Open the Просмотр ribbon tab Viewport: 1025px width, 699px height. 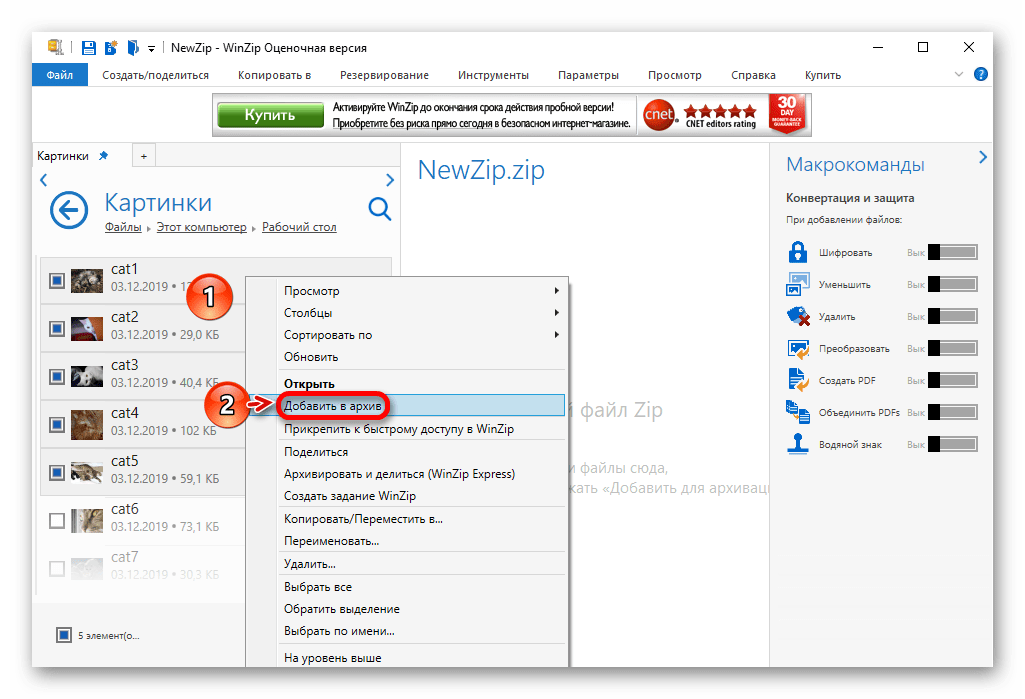pyautogui.click(x=675, y=75)
